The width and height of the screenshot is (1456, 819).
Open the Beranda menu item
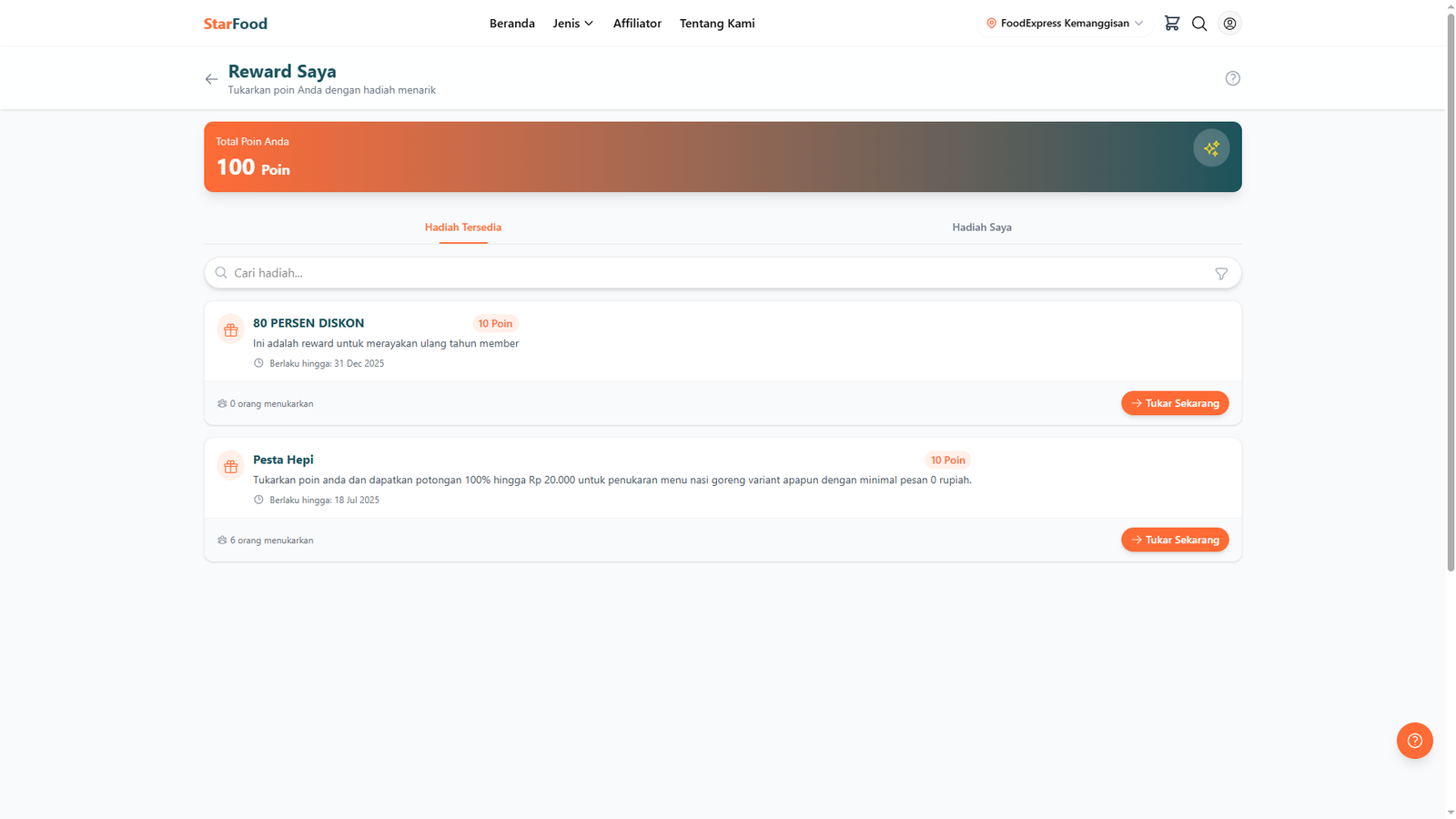pyautogui.click(x=511, y=24)
